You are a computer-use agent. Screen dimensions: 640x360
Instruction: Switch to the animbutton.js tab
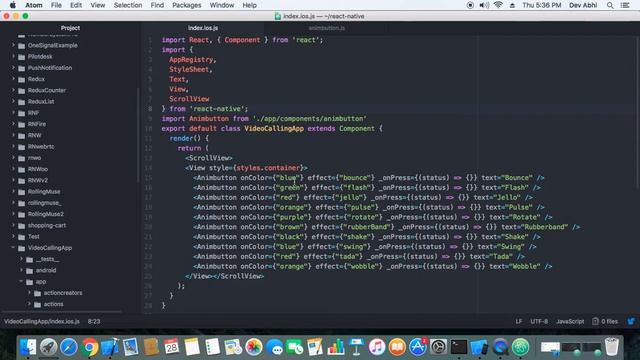click(x=327, y=28)
